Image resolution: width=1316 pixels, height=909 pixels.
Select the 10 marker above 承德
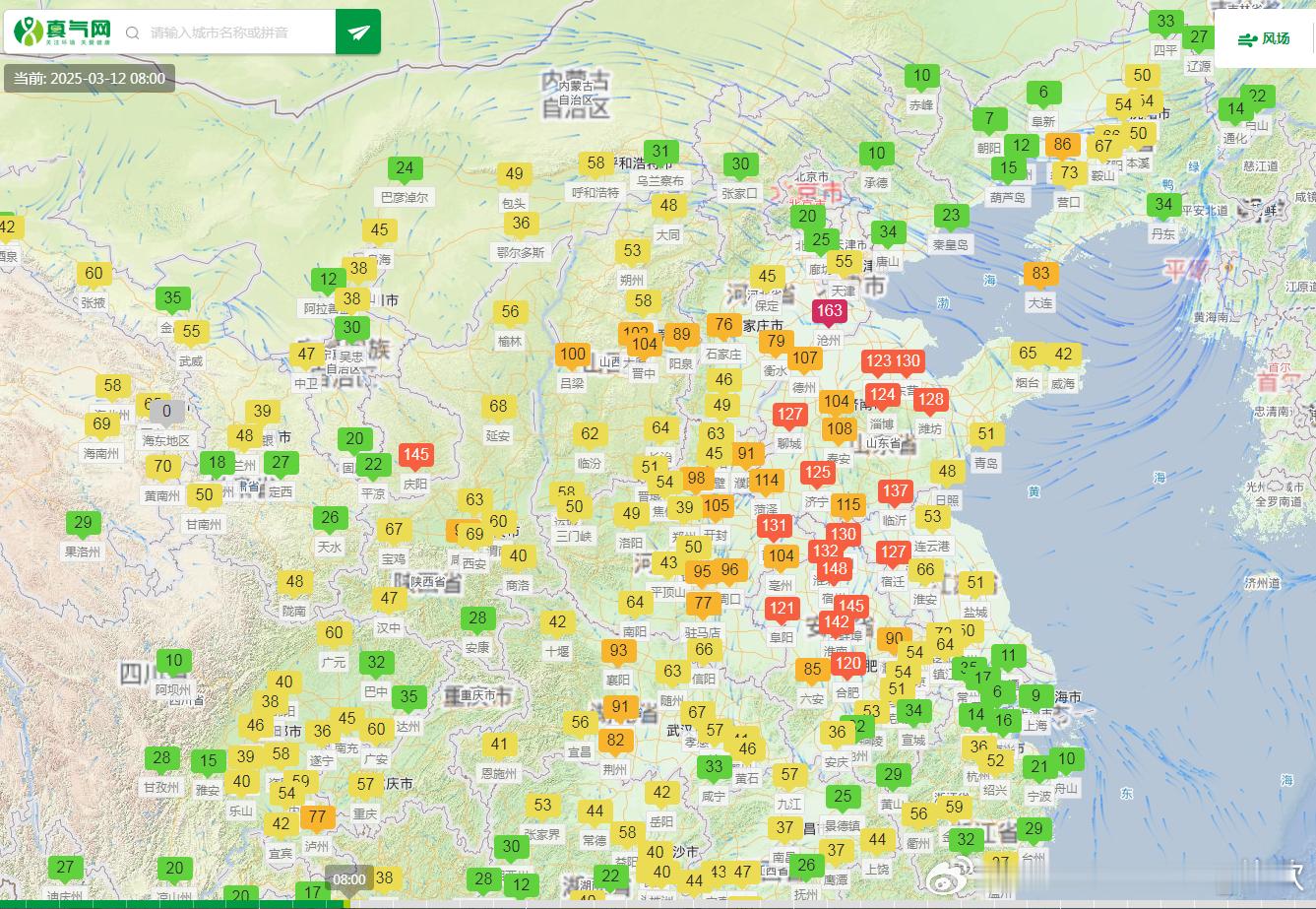click(x=876, y=155)
